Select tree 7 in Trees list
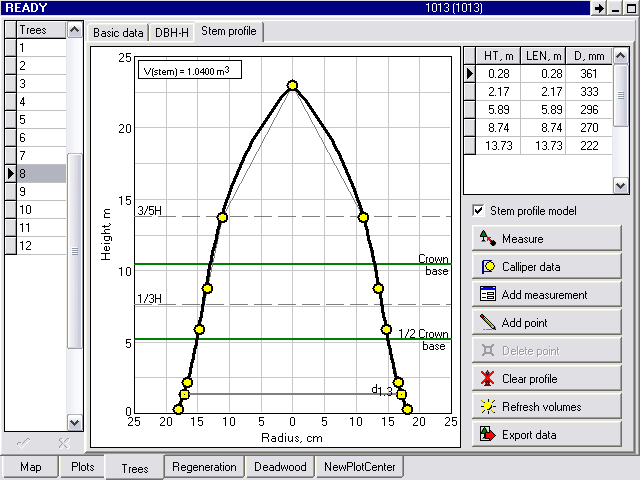This screenshot has height=480, width=640. pos(41,155)
